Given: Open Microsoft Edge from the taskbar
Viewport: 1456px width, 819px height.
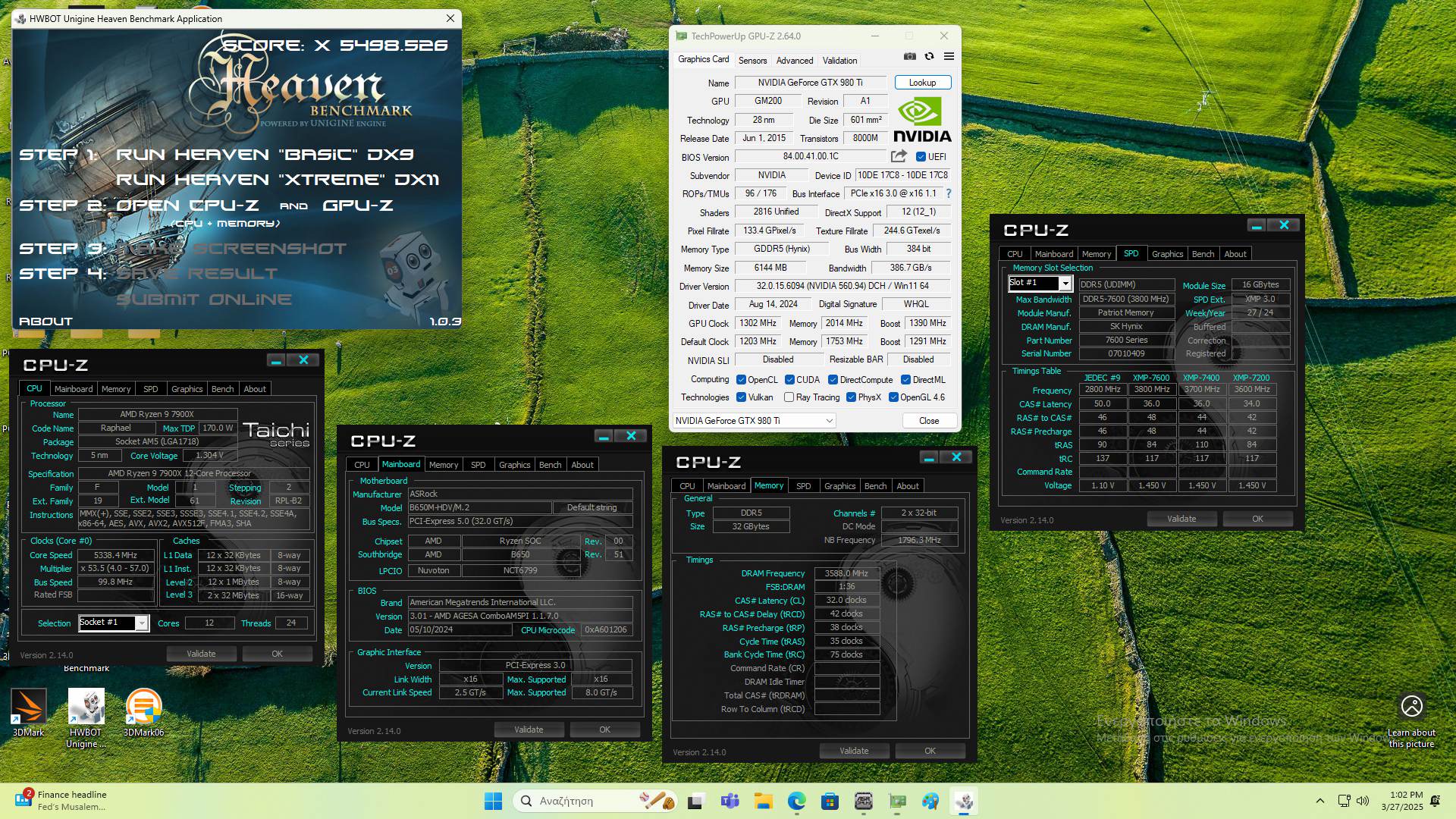Looking at the screenshot, I should click(796, 801).
